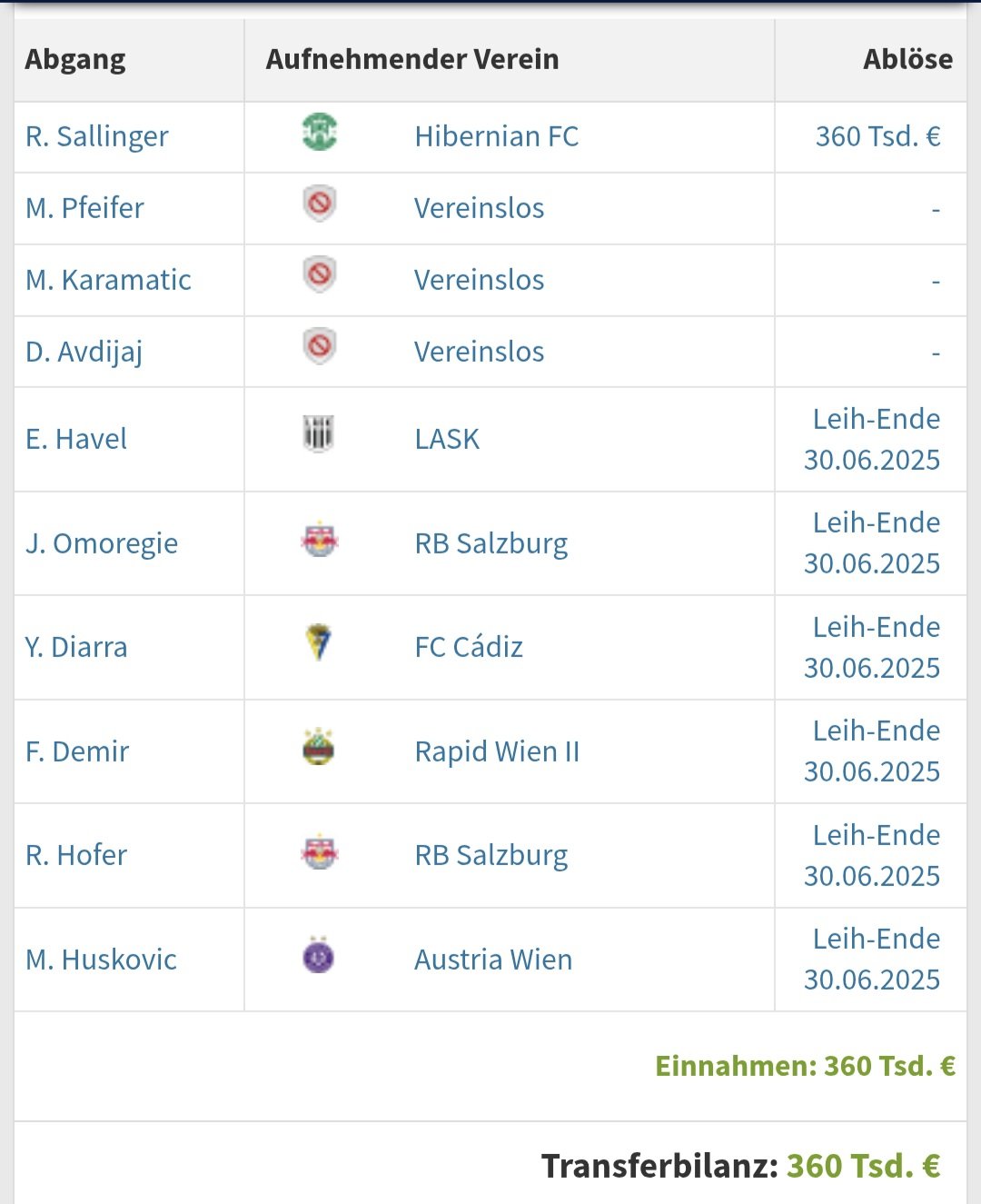
Task: Open the Hibernian FC club link
Action: click(x=496, y=136)
